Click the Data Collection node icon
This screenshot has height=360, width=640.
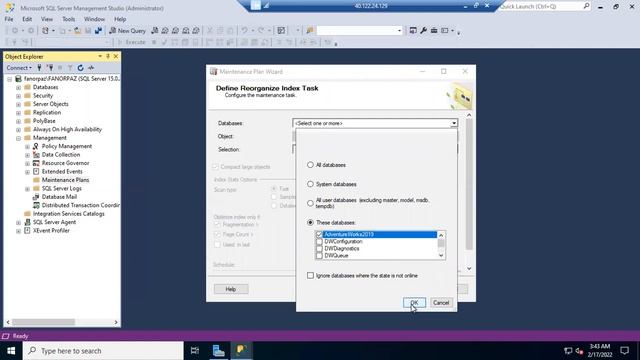(36, 155)
